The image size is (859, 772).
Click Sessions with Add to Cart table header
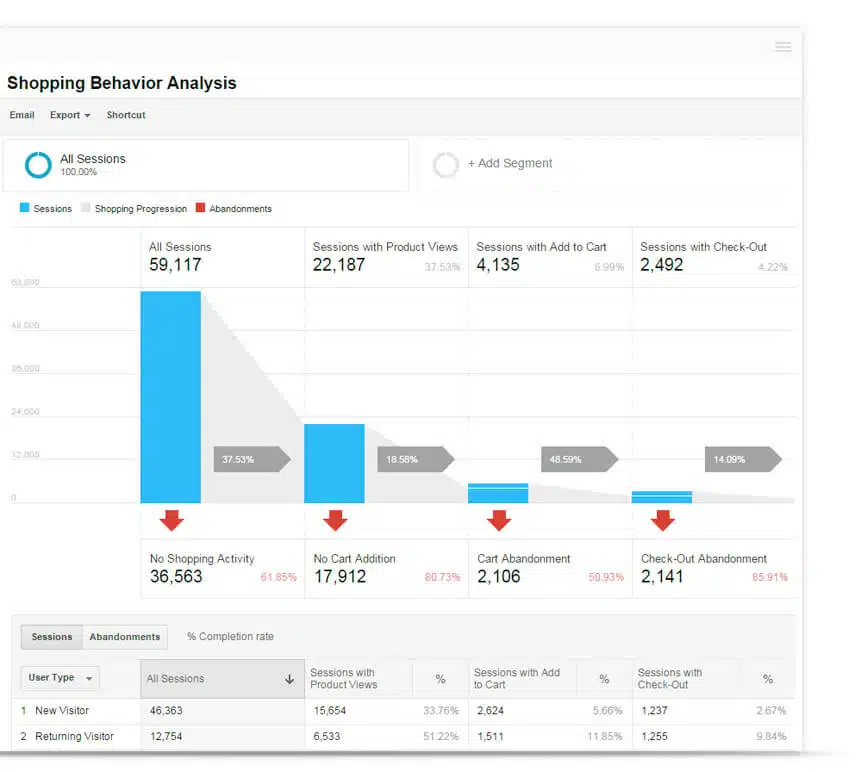click(x=517, y=678)
